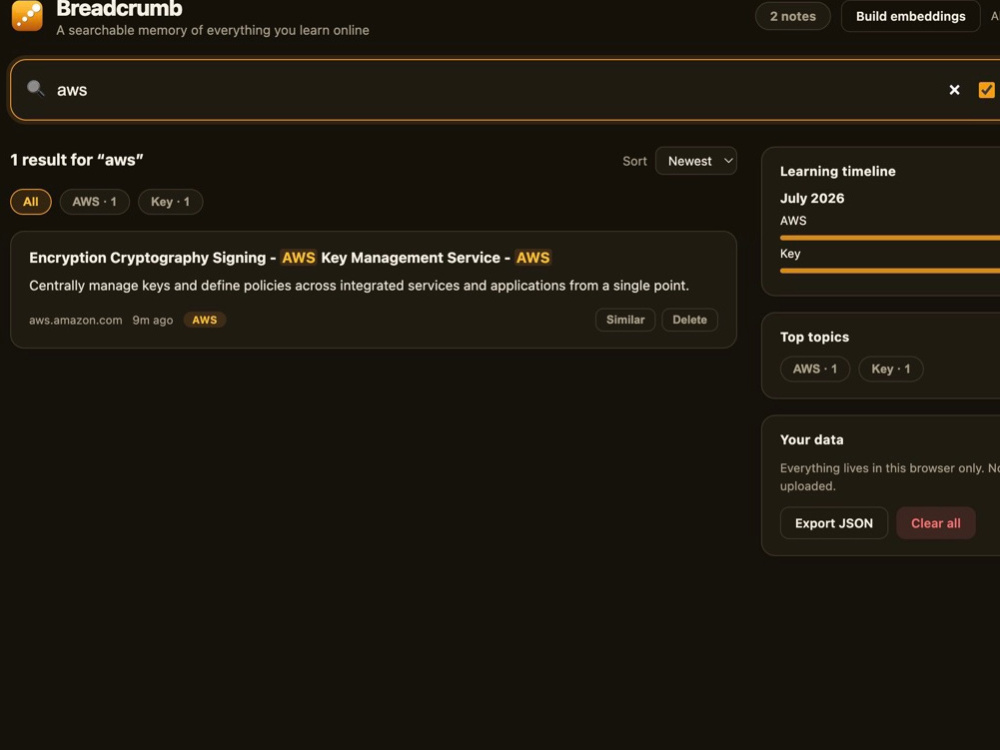Image resolution: width=1000 pixels, height=750 pixels.
Task: Click the AWS tag badge on the note
Action: pos(205,320)
